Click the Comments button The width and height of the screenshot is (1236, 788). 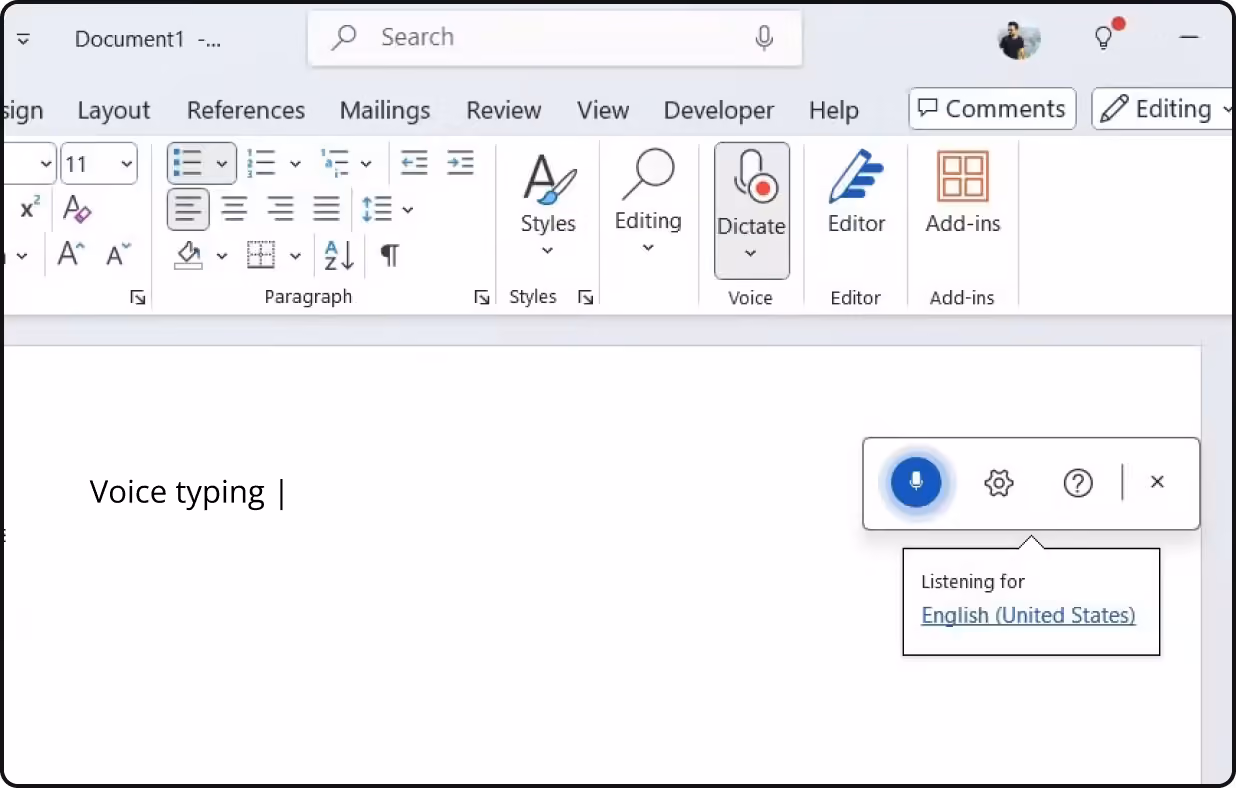click(992, 109)
